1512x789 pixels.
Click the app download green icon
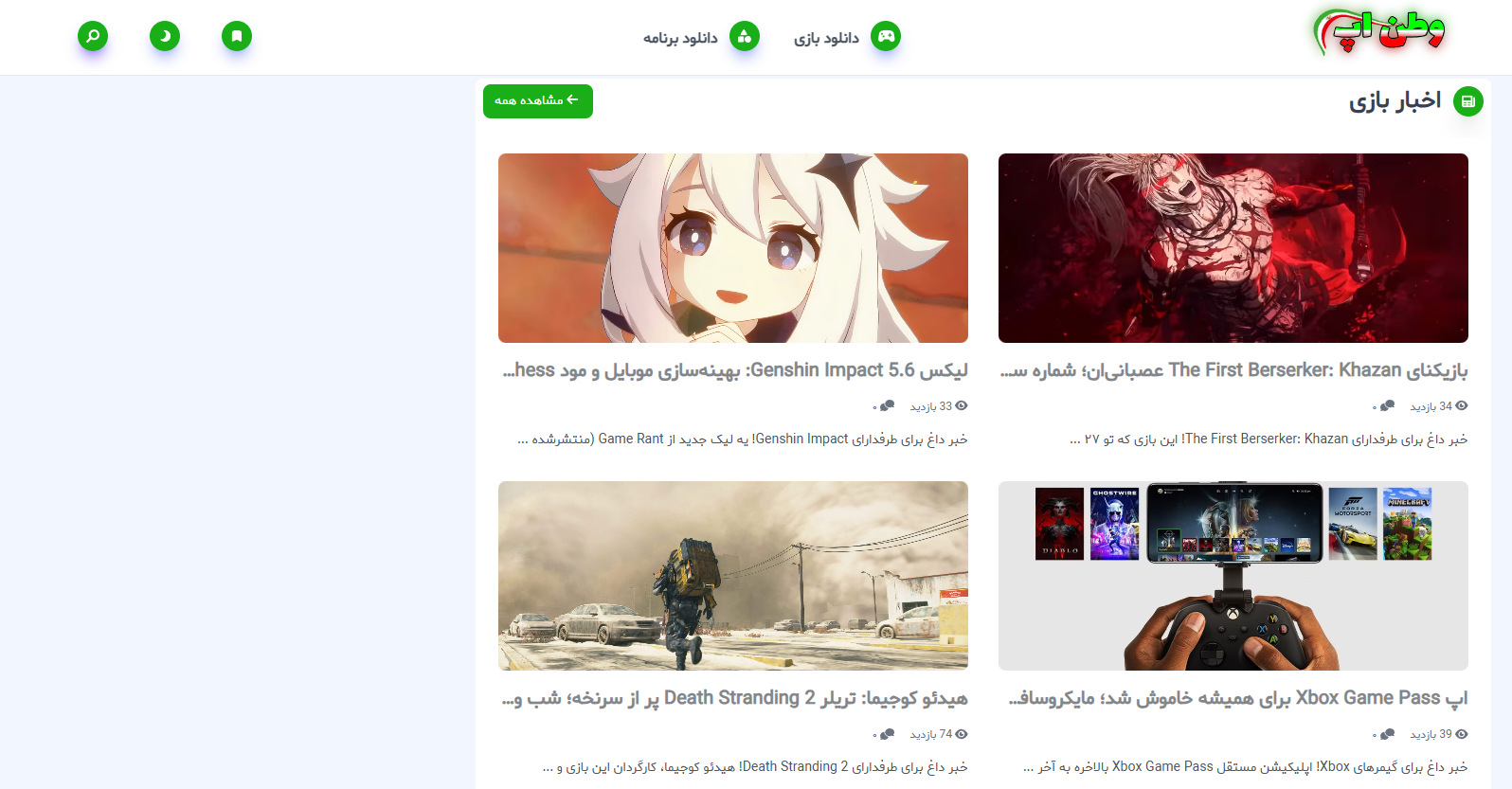pos(745,37)
